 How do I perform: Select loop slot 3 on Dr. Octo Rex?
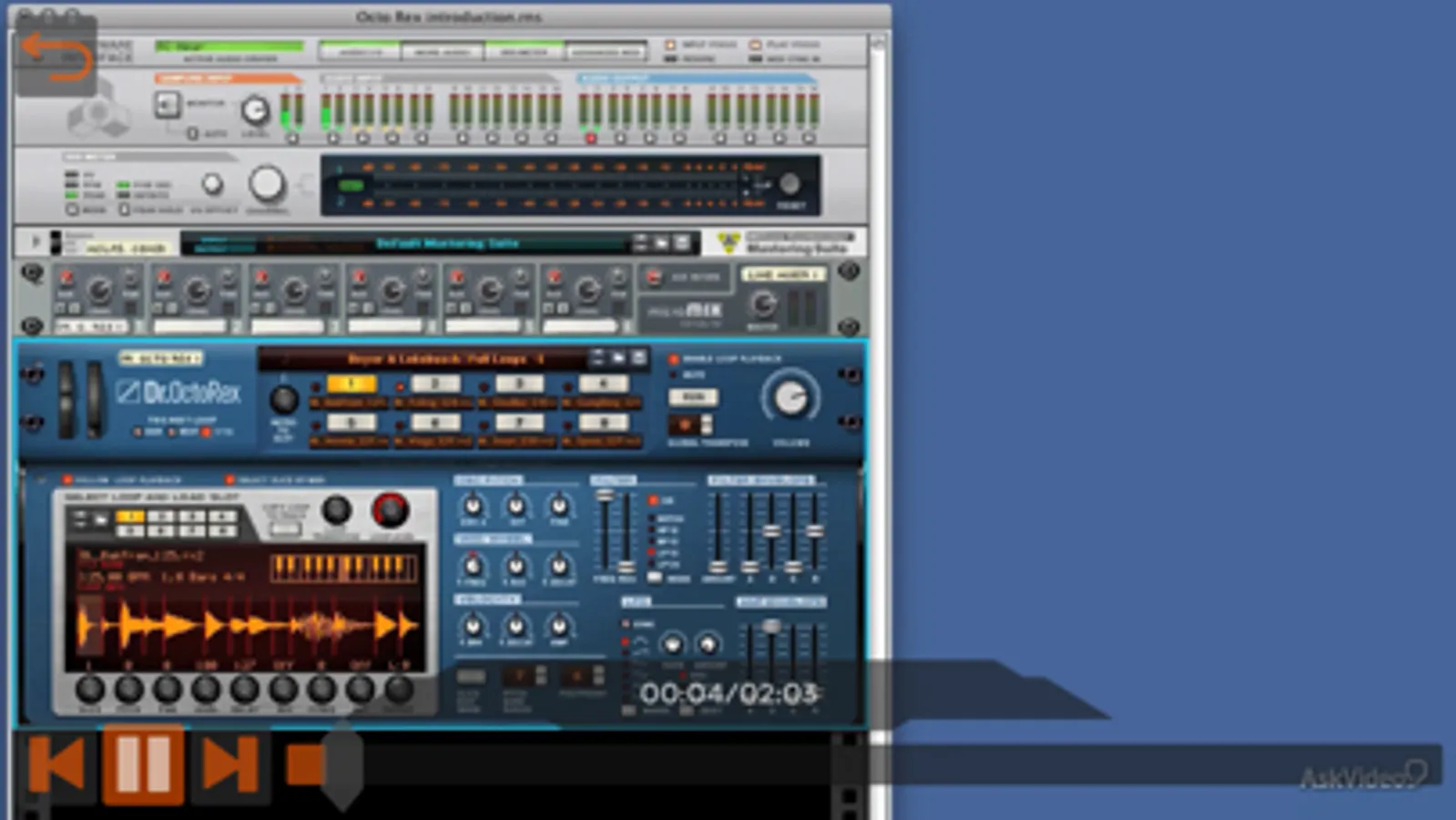[x=519, y=384]
